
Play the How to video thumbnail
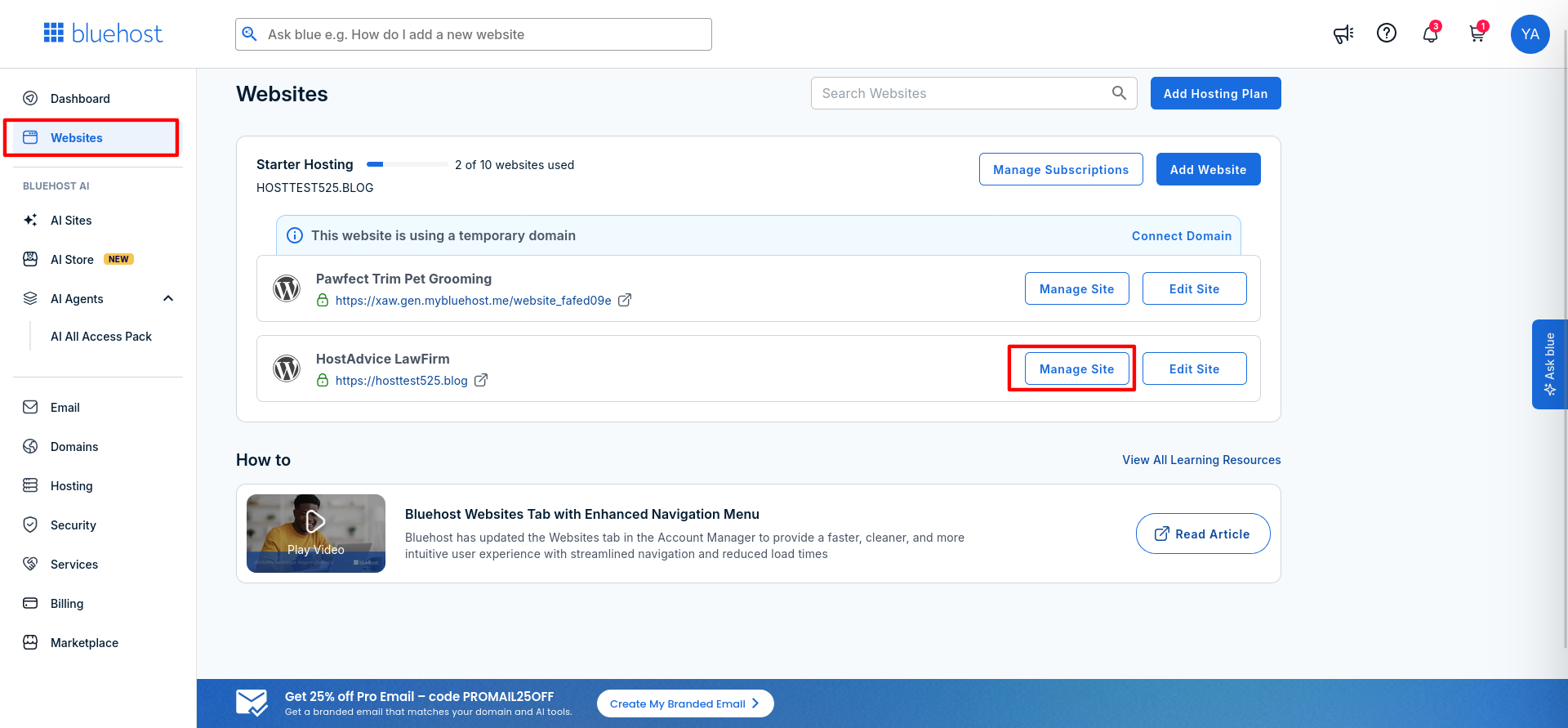click(x=316, y=534)
